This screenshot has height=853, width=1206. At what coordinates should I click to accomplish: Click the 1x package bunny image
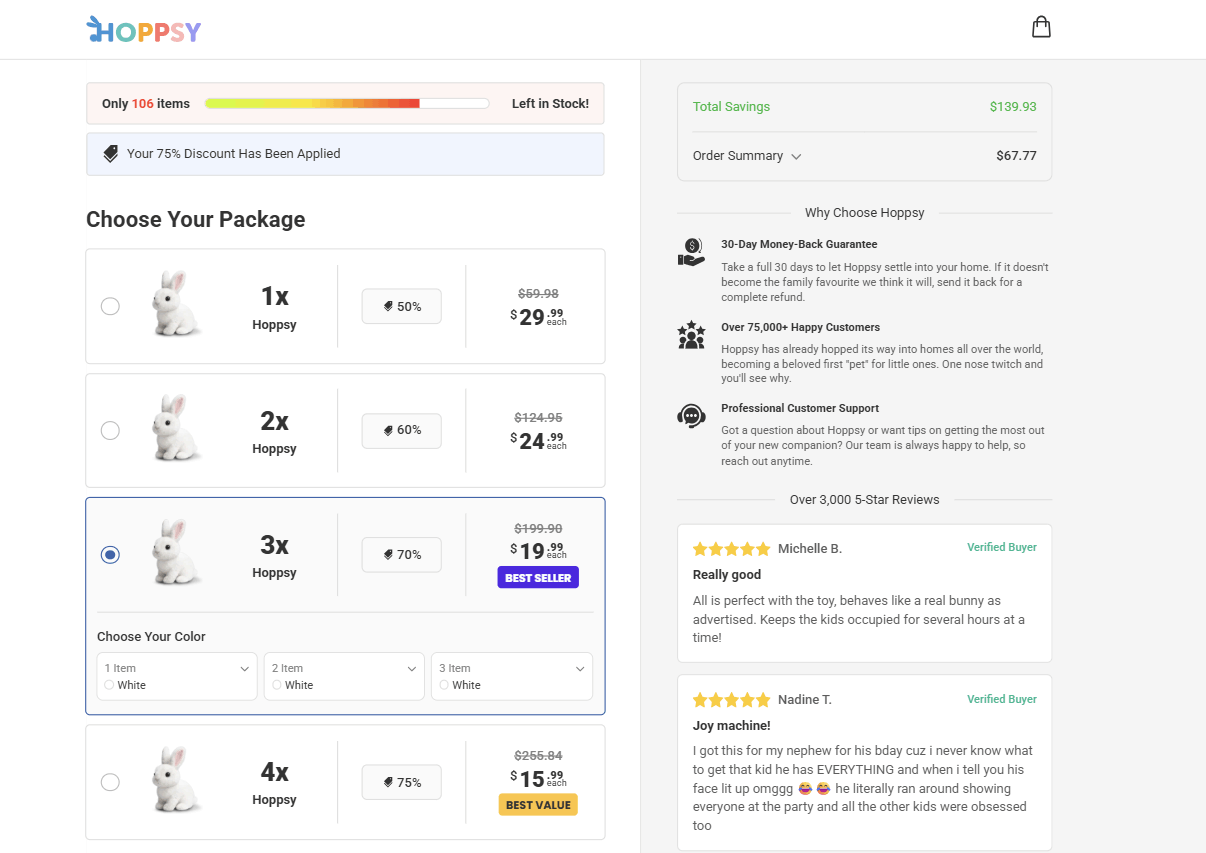[176, 303]
